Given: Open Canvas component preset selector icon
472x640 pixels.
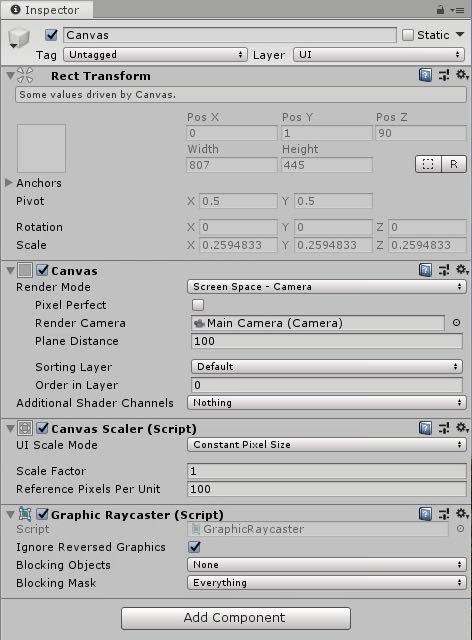Looking at the screenshot, I should click(x=444, y=270).
